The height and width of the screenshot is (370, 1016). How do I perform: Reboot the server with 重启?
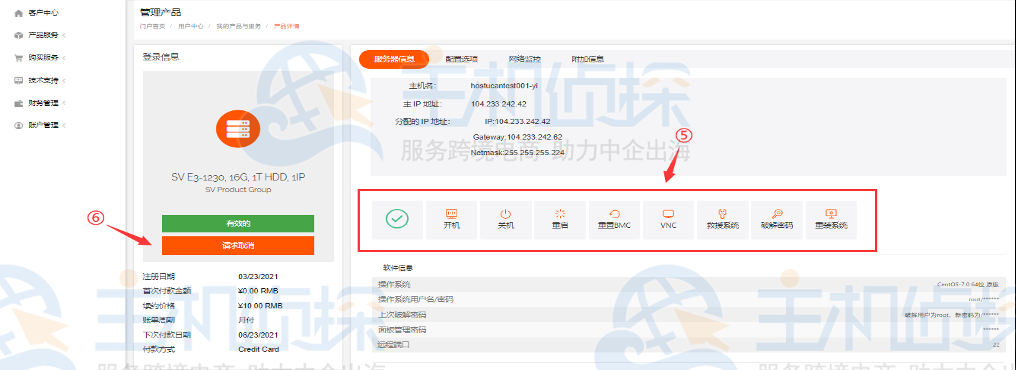tap(560, 220)
